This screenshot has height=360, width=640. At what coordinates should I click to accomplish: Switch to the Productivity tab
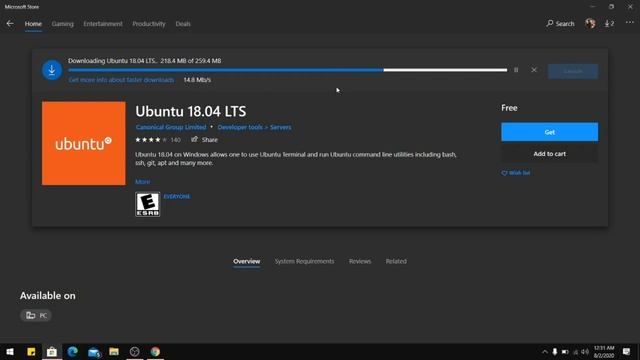[x=149, y=24]
